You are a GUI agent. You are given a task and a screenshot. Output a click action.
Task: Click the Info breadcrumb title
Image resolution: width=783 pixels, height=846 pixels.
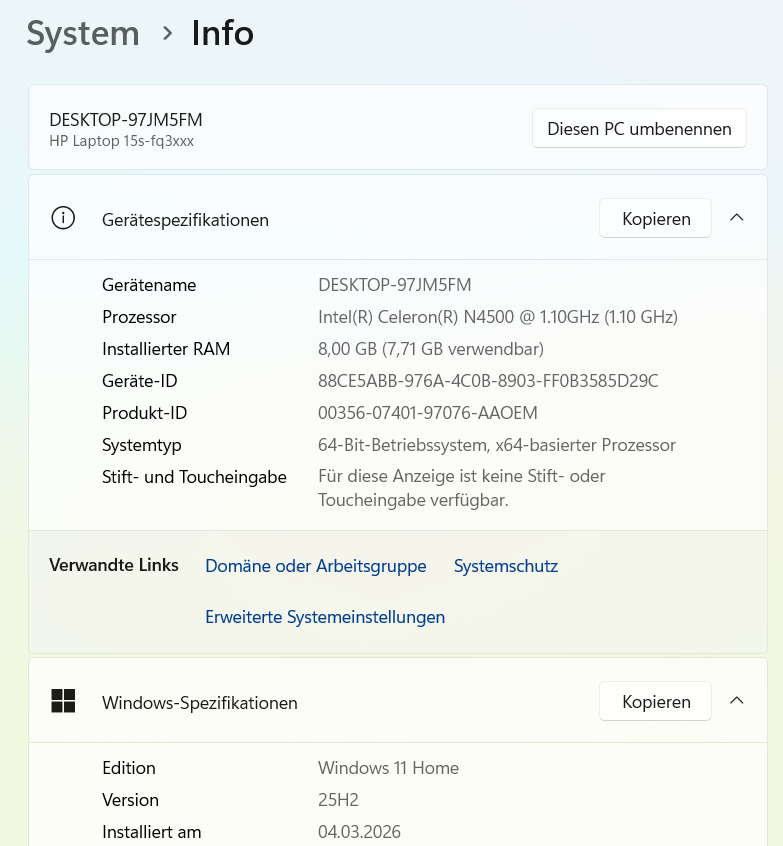(222, 33)
